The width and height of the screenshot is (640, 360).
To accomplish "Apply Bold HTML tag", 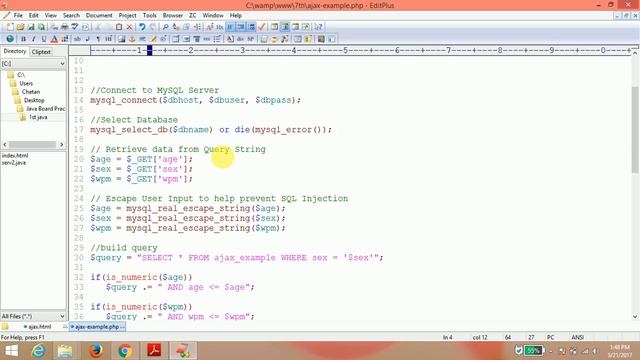I will 23,39.
